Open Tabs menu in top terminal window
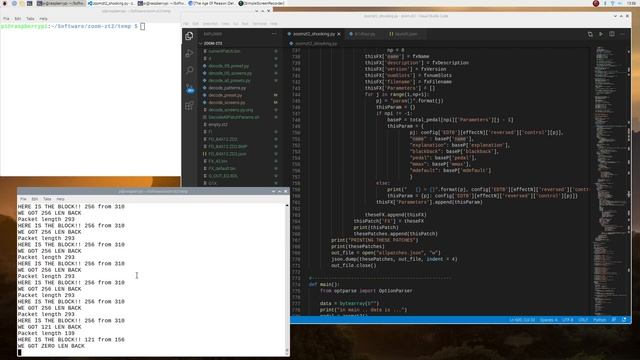Image resolution: width=640 pixels, height=360 pixels. click(30, 19)
